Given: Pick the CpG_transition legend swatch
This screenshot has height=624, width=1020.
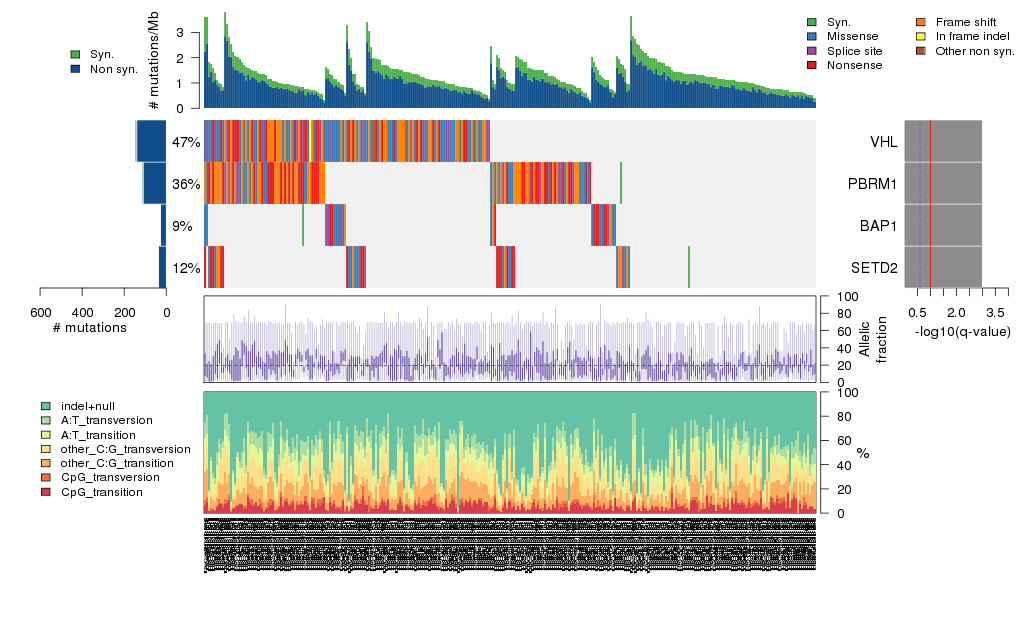Looking at the screenshot, I should 46,493.
